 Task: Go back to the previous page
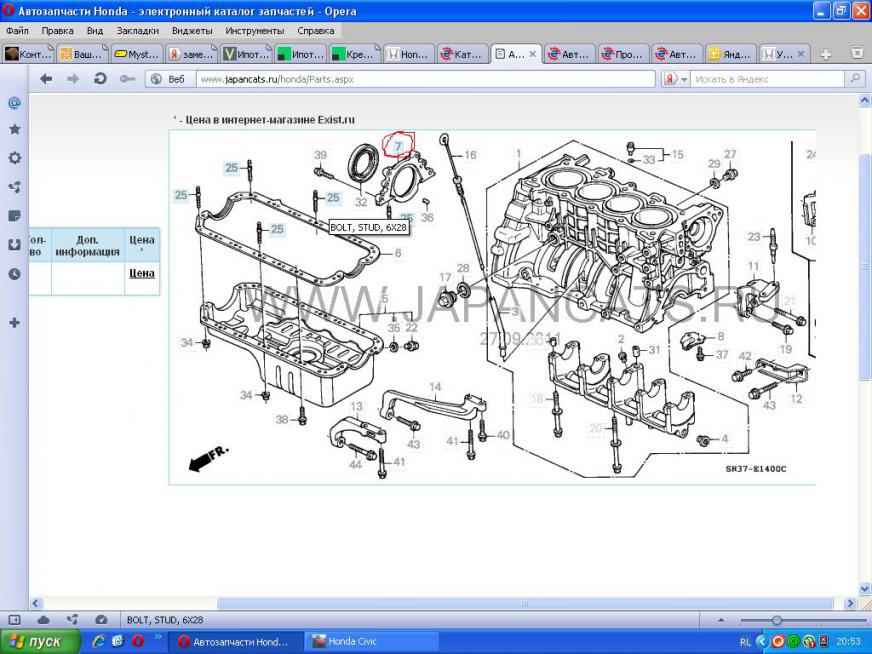pos(46,79)
